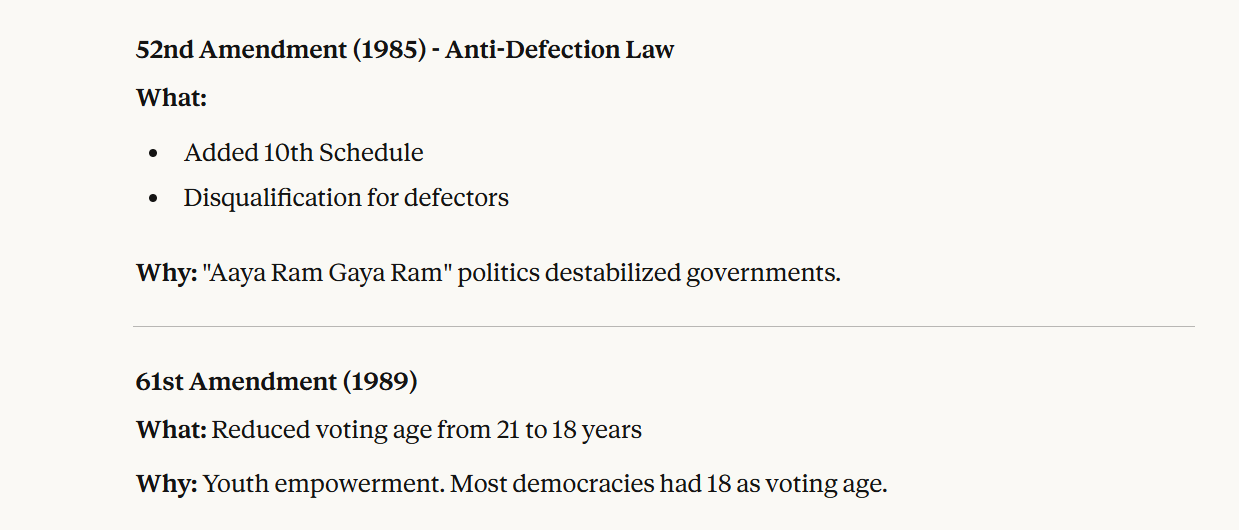Click the 52nd Amendment heading
The width and height of the screenshot is (1239, 530).
point(240,50)
